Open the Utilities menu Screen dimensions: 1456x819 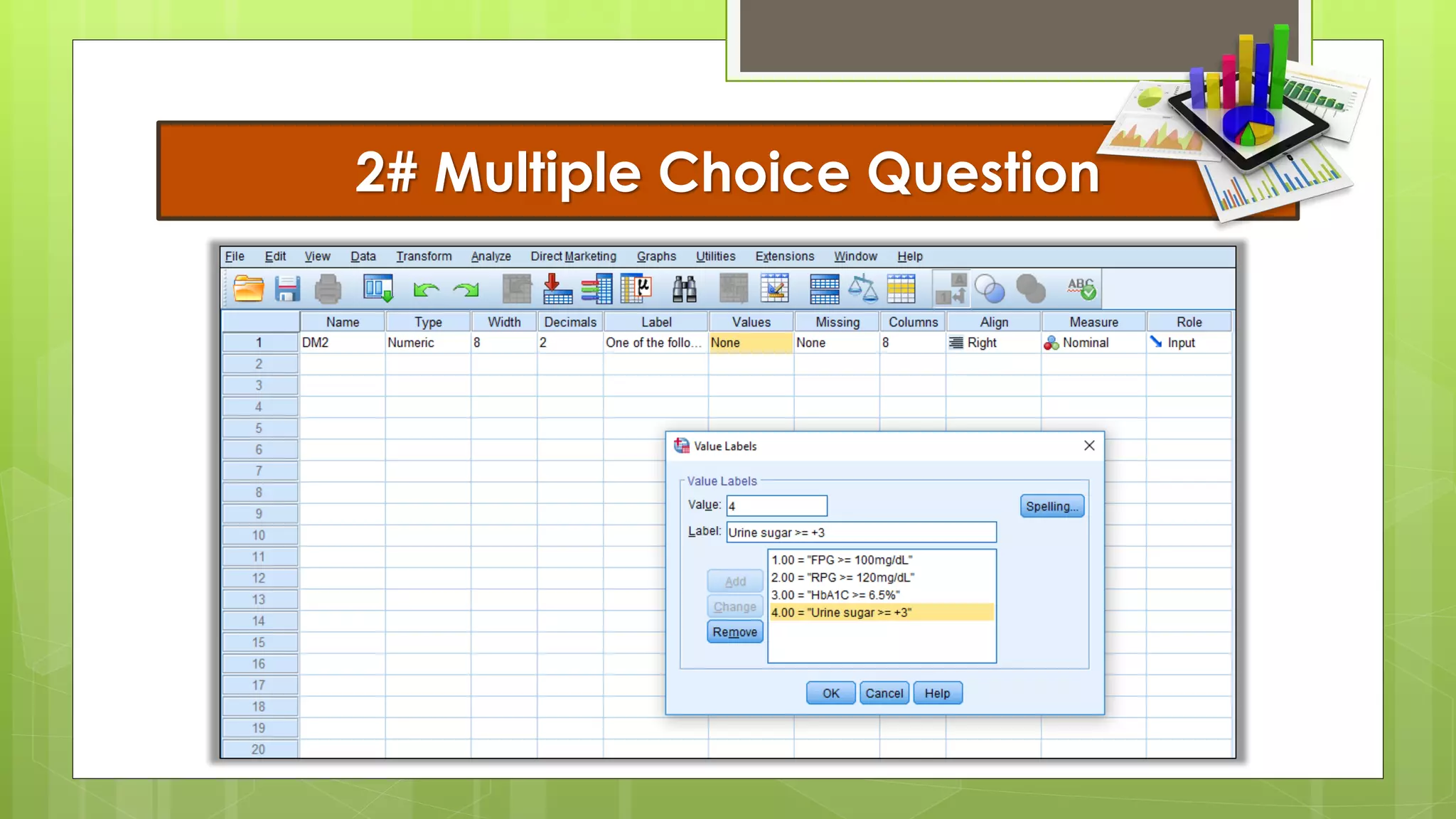[715, 257]
